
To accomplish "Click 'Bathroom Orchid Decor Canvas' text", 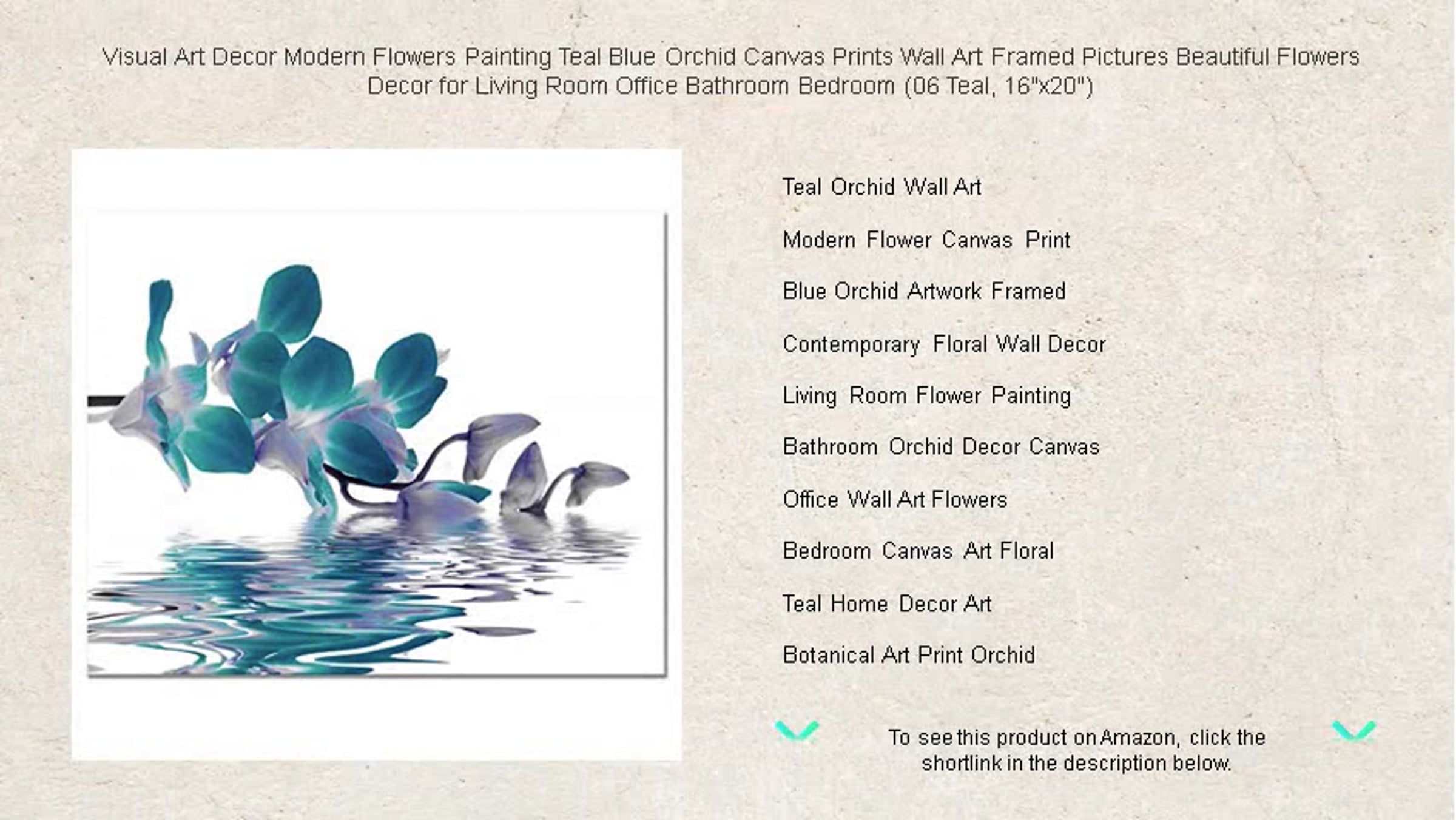I will click(941, 447).
